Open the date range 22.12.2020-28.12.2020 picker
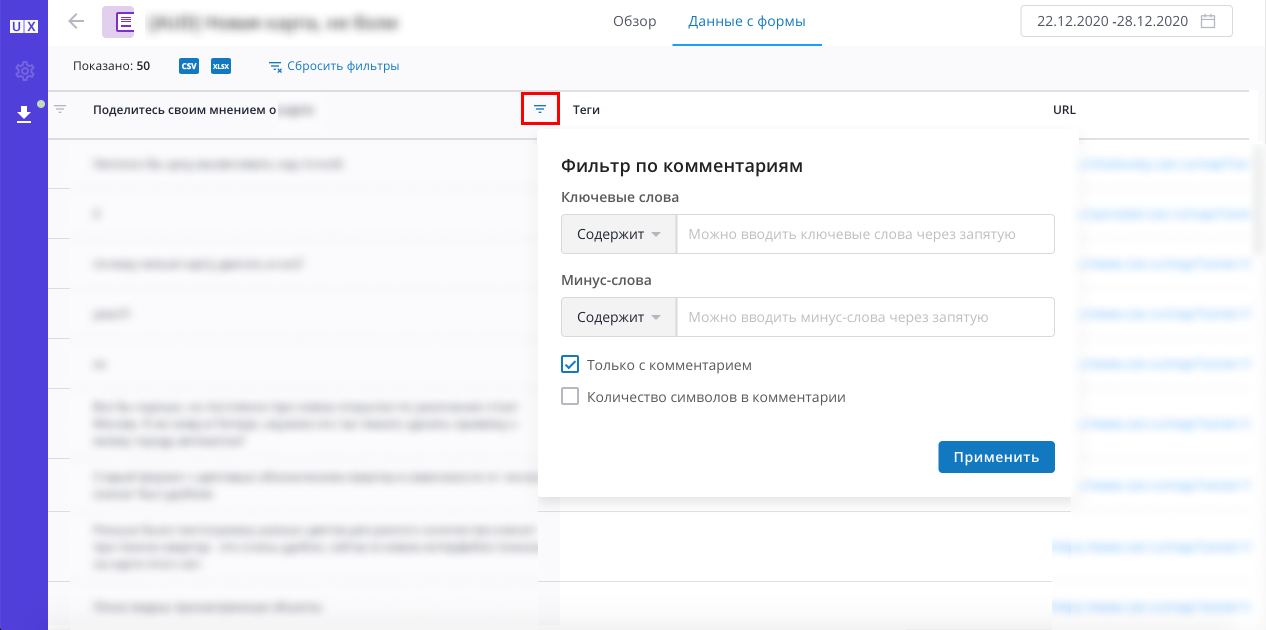Viewport: 1266px width, 630px height. 1127,21
